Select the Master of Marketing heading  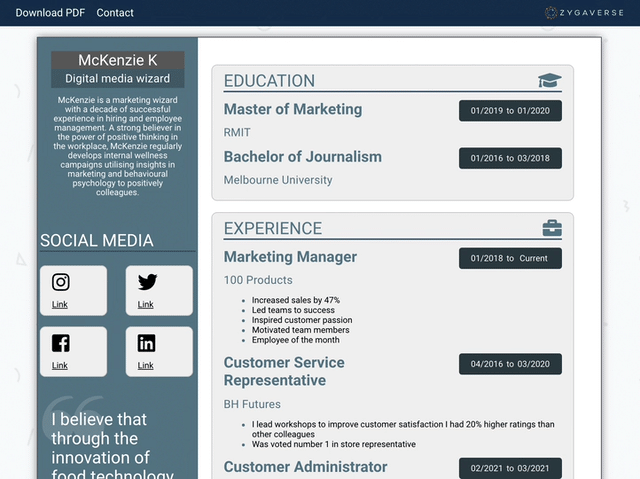coord(293,109)
